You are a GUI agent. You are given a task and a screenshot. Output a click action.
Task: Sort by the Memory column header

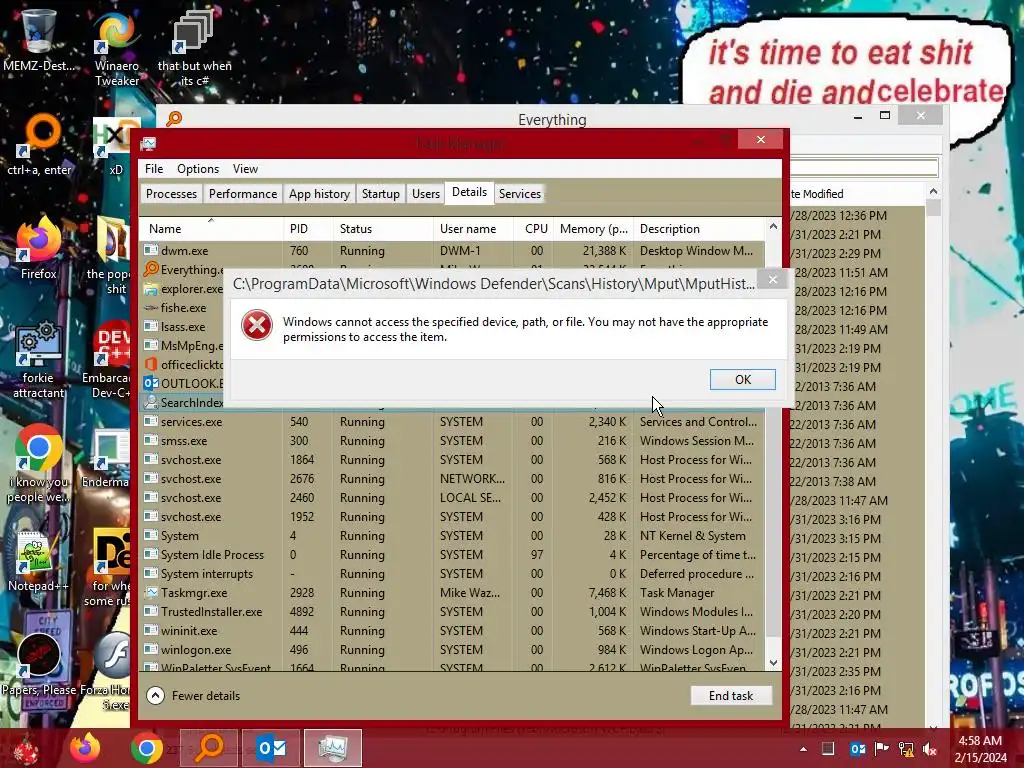[x=593, y=229]
